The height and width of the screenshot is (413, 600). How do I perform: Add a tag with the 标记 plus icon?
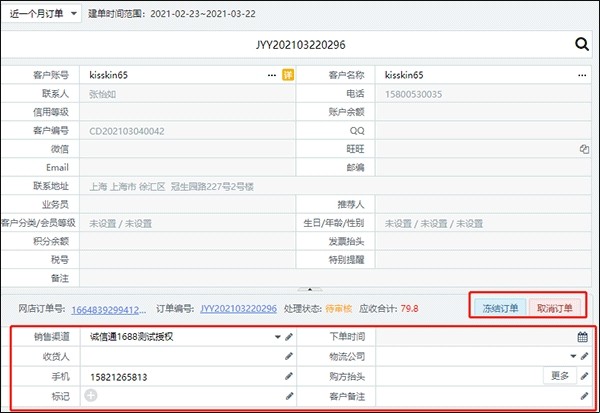point(92,396)
